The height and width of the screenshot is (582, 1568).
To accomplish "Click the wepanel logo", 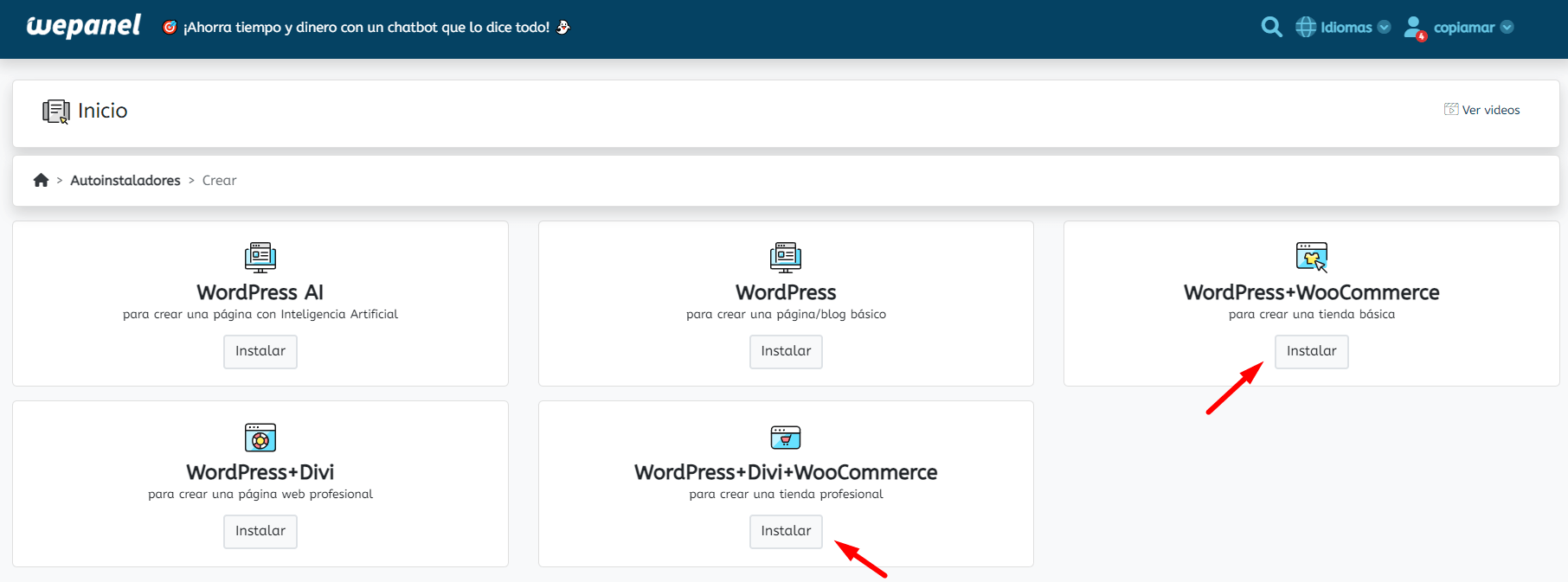I will click(83, 26).
